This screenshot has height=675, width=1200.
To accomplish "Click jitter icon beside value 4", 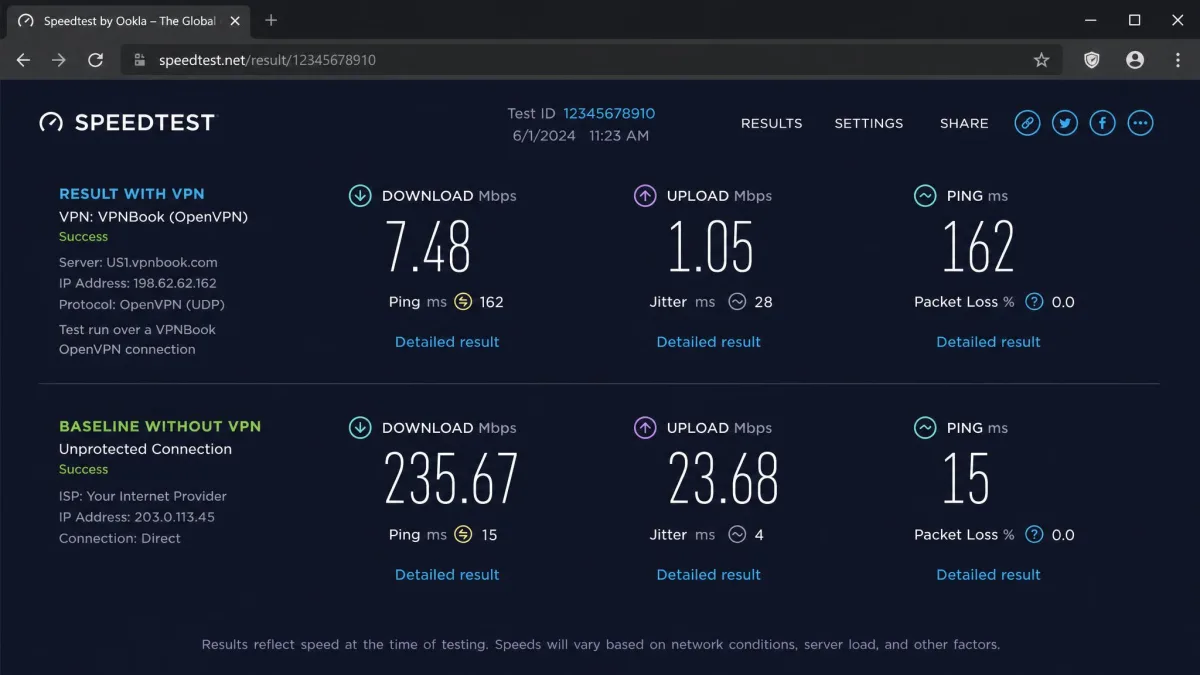I will [x=737, y=535].
